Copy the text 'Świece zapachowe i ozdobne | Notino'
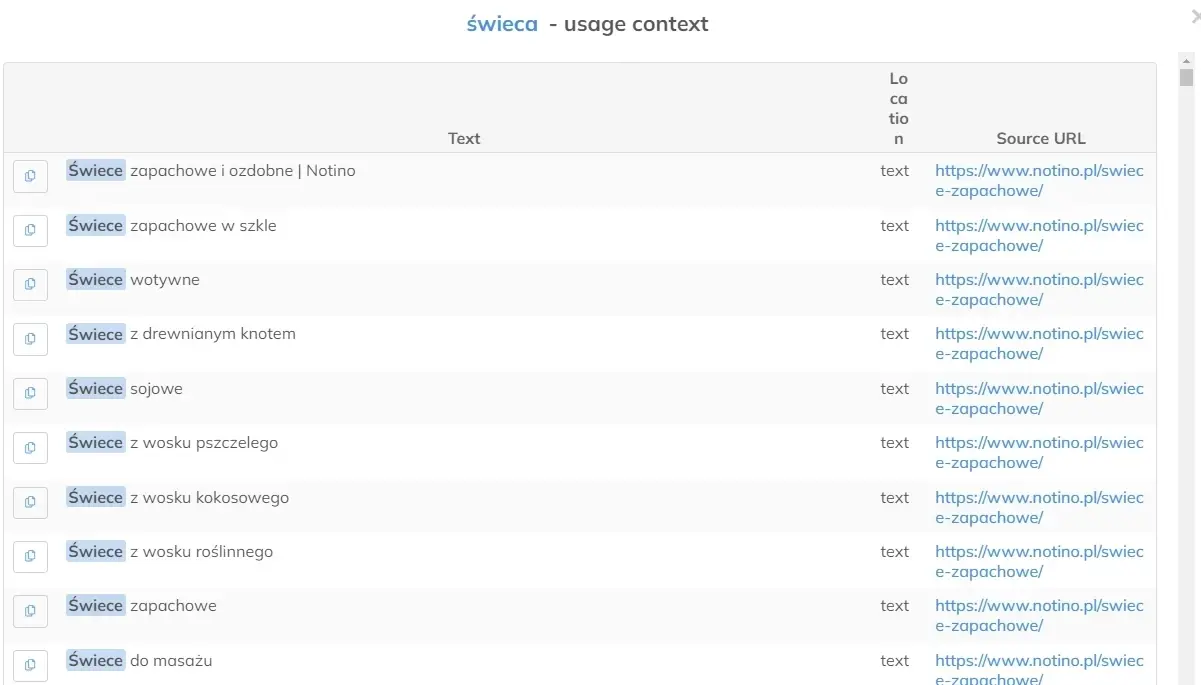The height and width of the screenshot is (685, 1201). pos(30,176)
